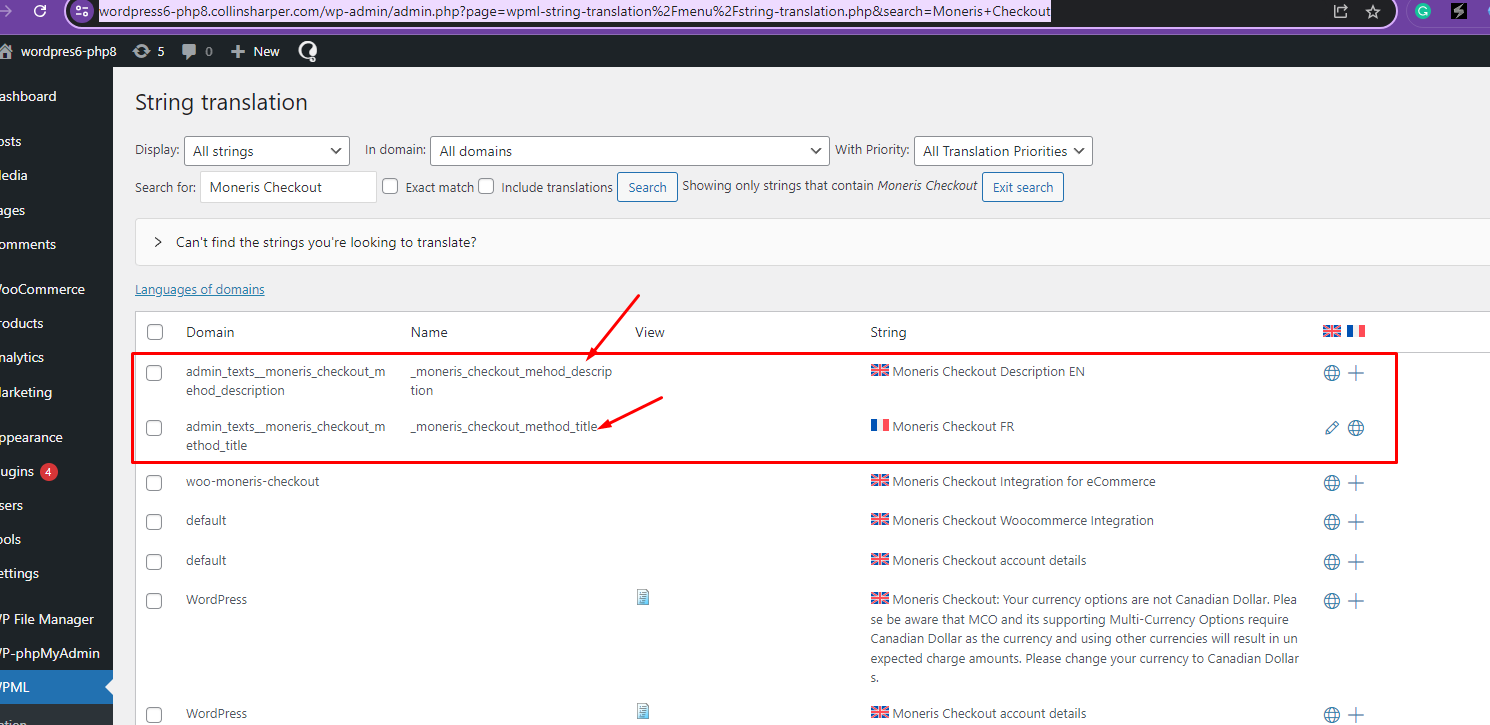Open WooCommerce in the sidebar
Screen dimensions: 1490x725
pos(42,289)
